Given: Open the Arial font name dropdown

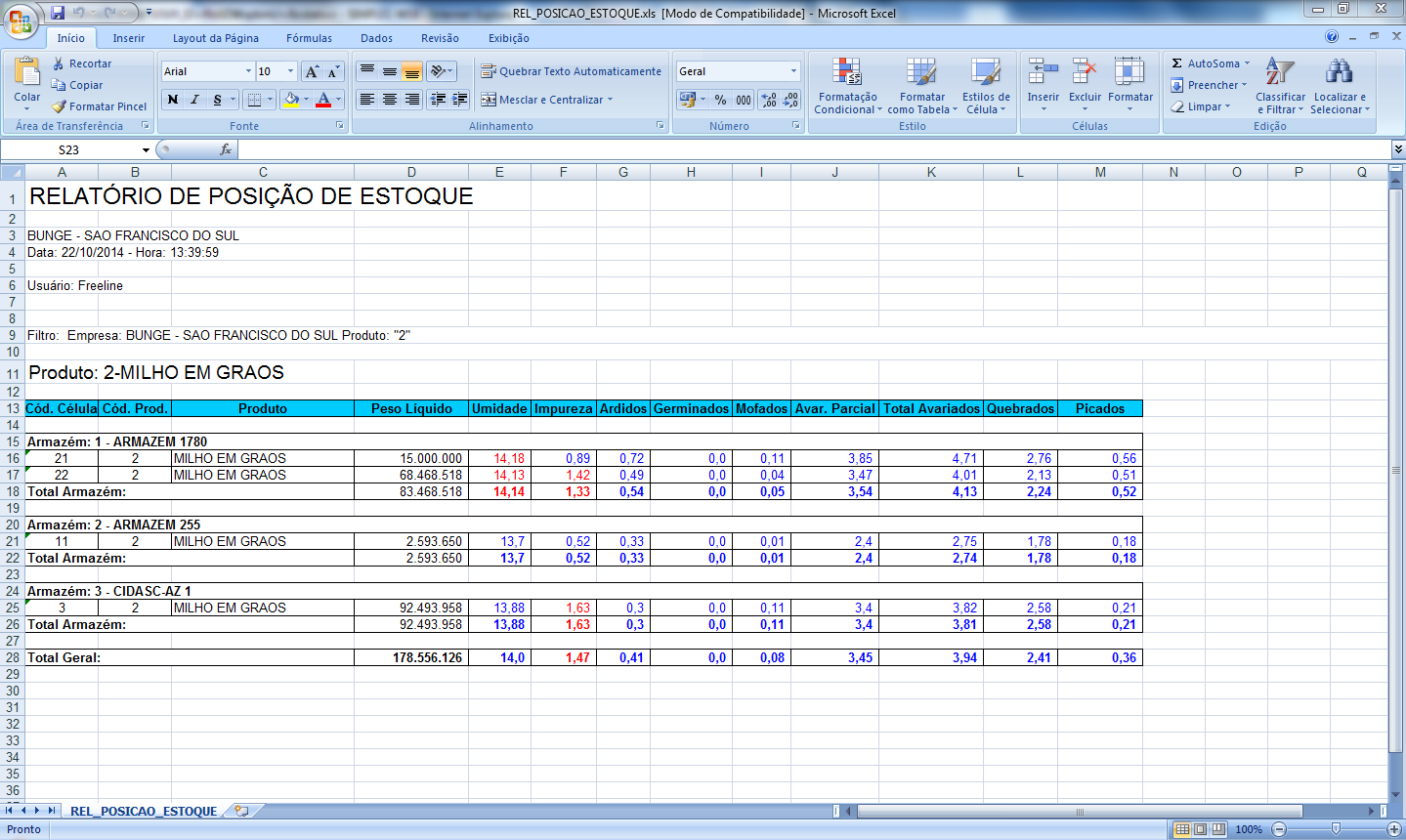Looking at the screenshot, I should tap(249, 71).
